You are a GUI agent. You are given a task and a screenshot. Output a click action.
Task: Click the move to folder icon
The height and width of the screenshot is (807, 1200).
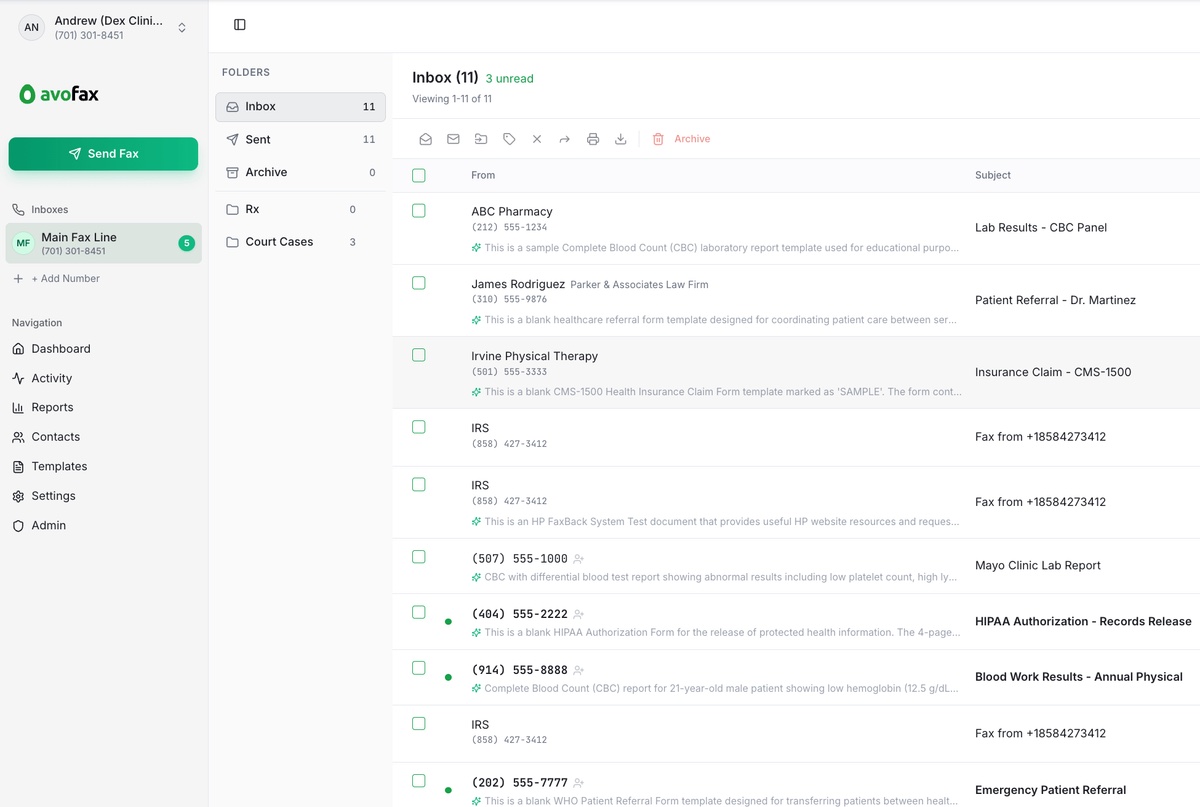tap(481, 139)
